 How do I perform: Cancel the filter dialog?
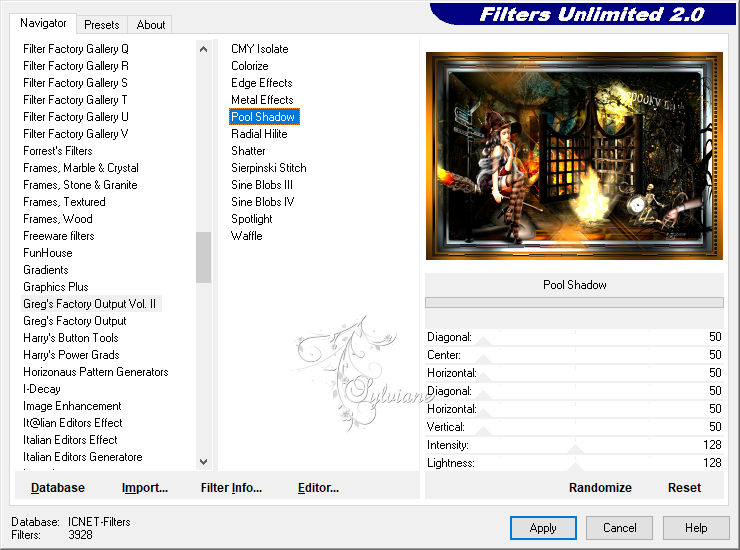click(x=619, y=527)
